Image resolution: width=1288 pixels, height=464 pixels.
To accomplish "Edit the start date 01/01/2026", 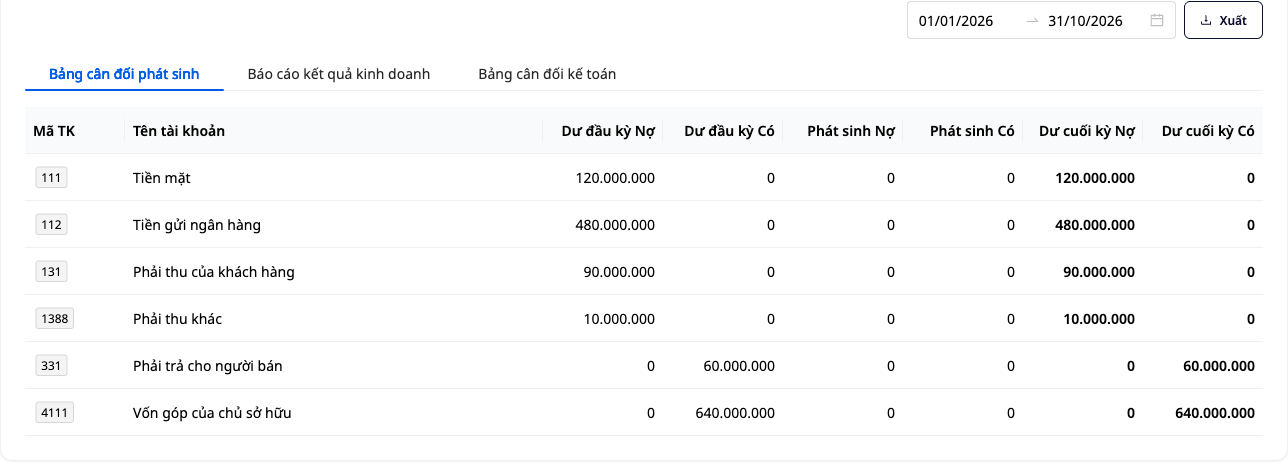I will click(x=956, y=20).
